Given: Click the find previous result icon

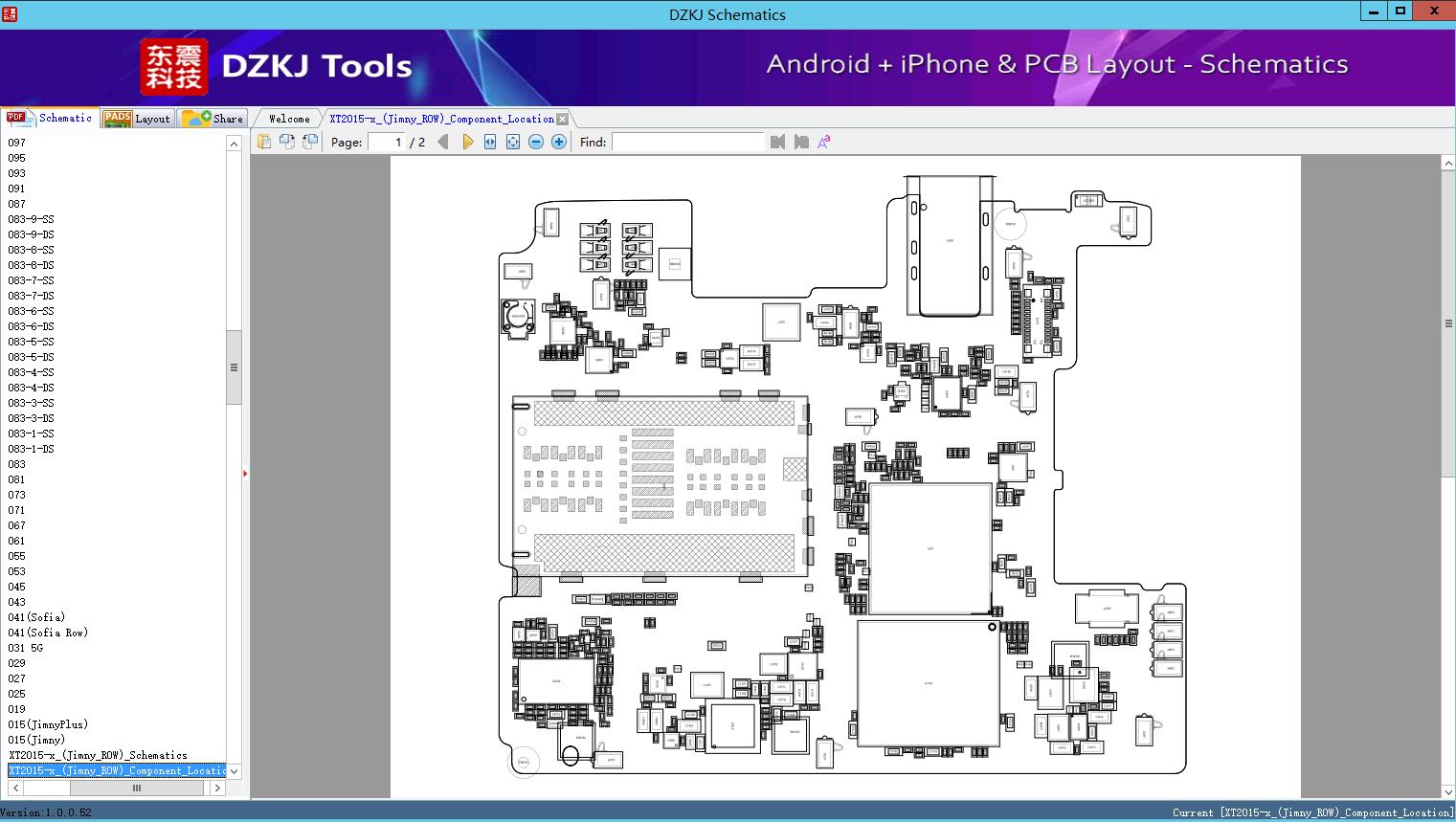Looking at the screenshot, I should coord(777,142).
